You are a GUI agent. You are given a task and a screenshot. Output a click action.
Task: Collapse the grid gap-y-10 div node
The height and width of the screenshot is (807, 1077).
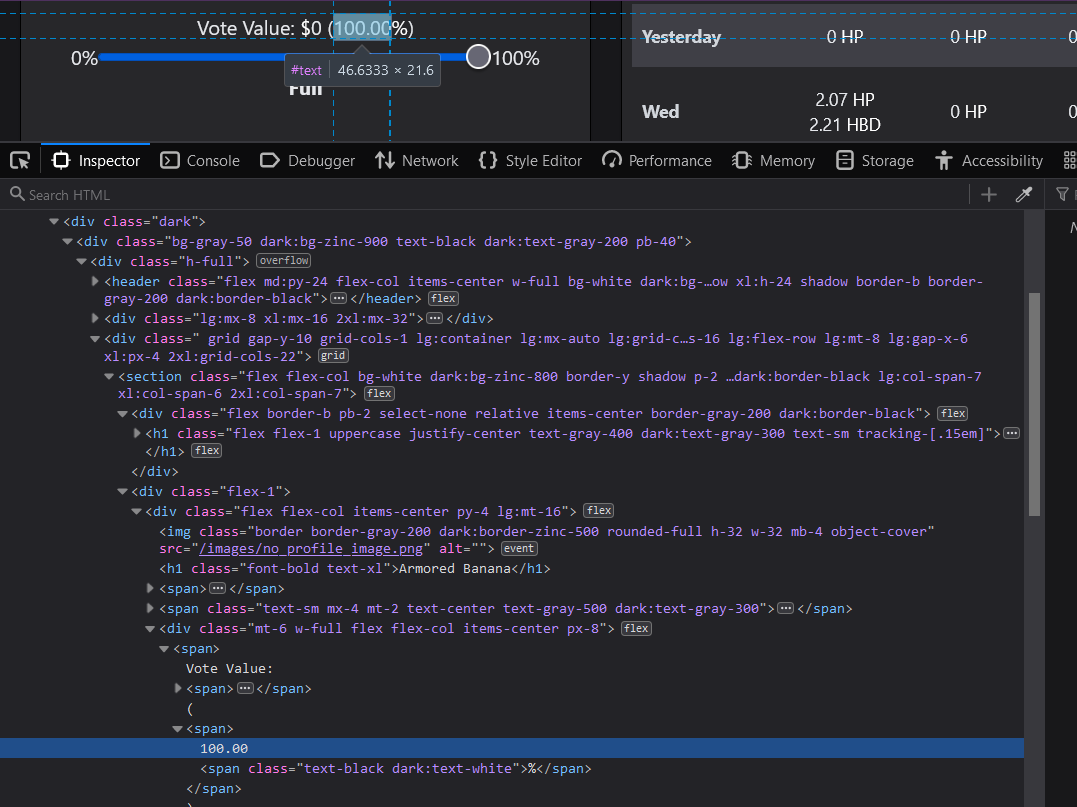(95, 338)
